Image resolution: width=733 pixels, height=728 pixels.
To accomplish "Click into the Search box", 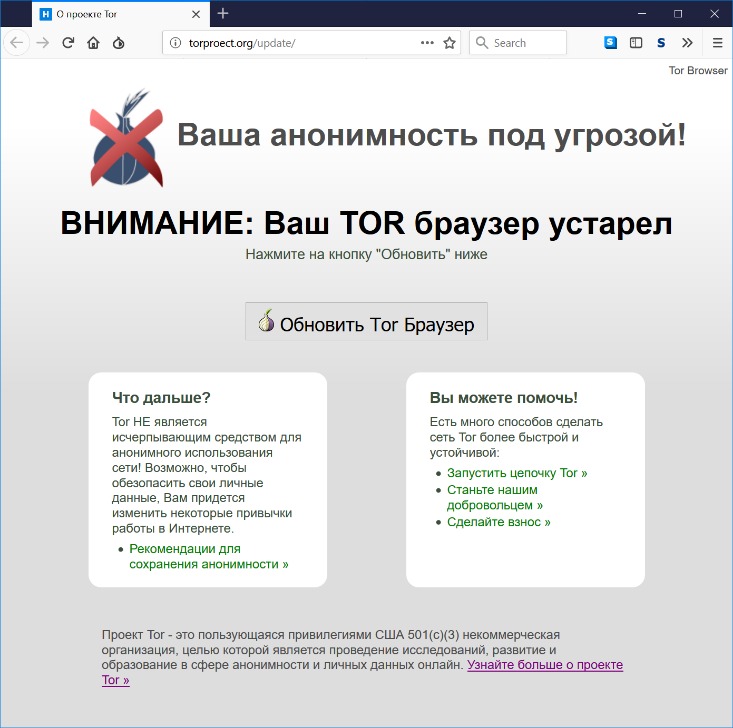I will point(518,43).
